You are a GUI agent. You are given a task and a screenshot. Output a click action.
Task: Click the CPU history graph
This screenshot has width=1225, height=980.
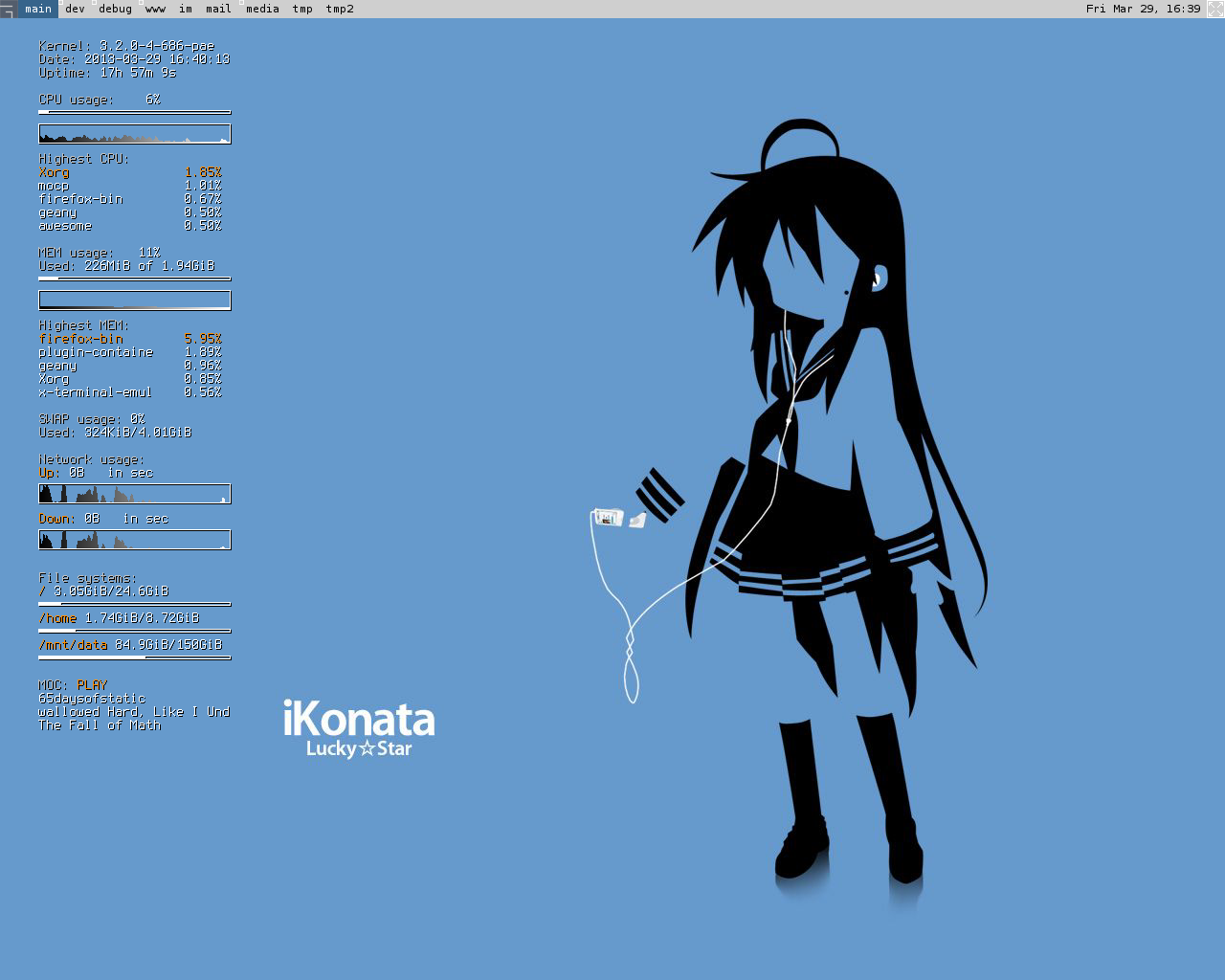(x=134, y=134)
